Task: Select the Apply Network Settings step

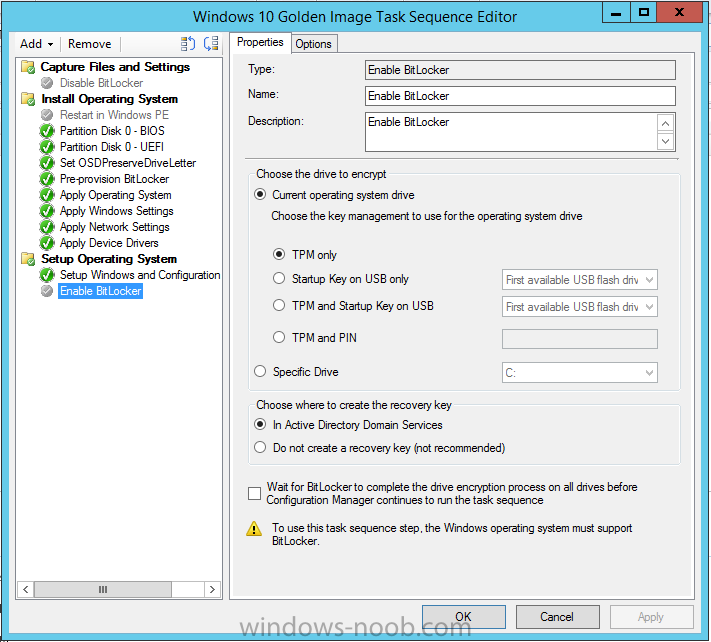Action: tap(114, 227)
